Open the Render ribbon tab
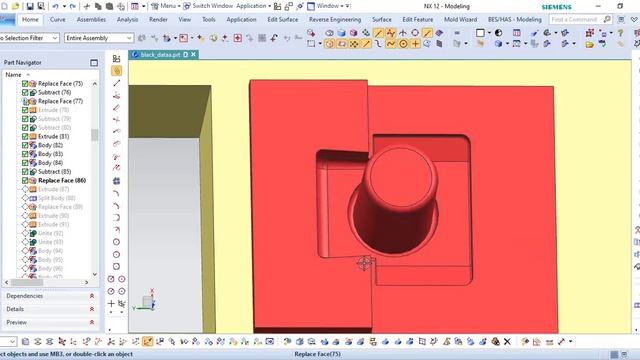640x360 pixels. tap(158, 19)
